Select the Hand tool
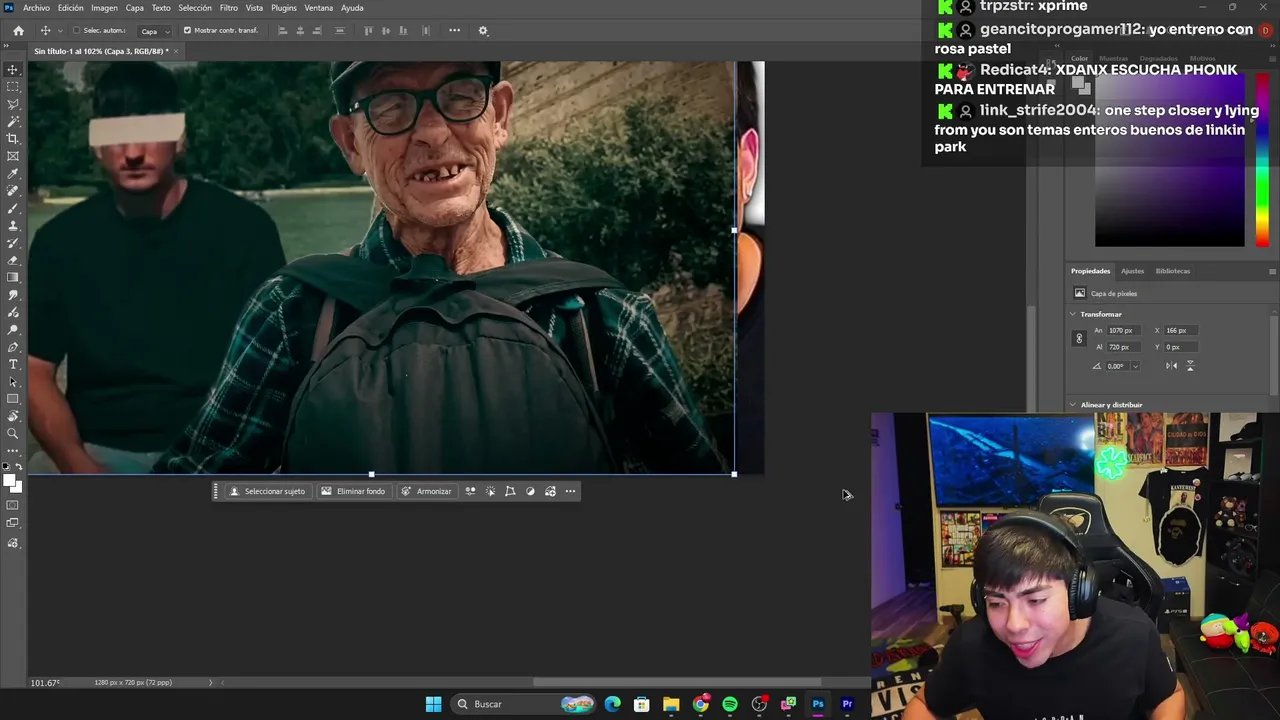 [13, 416]
